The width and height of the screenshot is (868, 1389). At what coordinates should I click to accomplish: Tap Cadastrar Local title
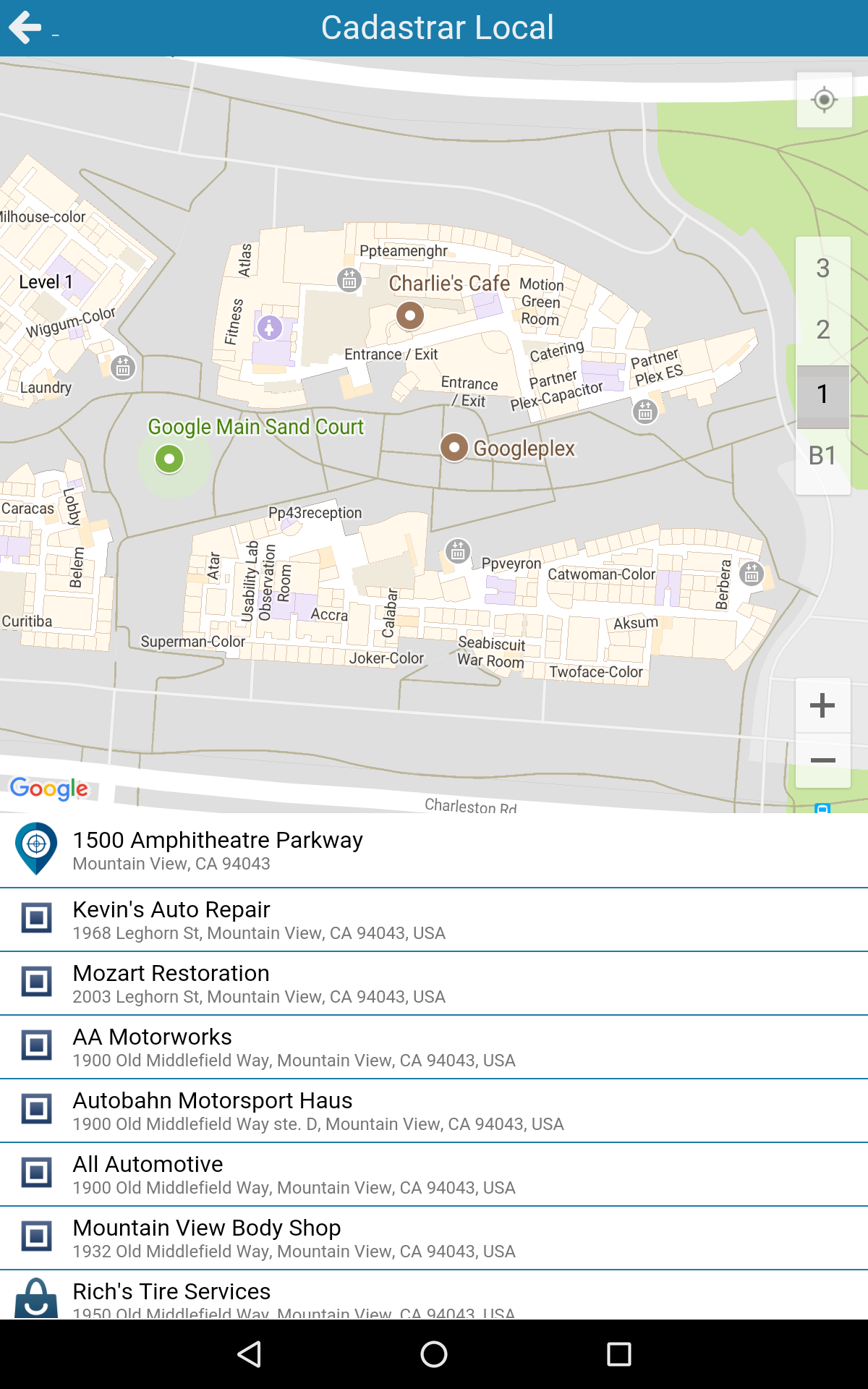(438, 27)
